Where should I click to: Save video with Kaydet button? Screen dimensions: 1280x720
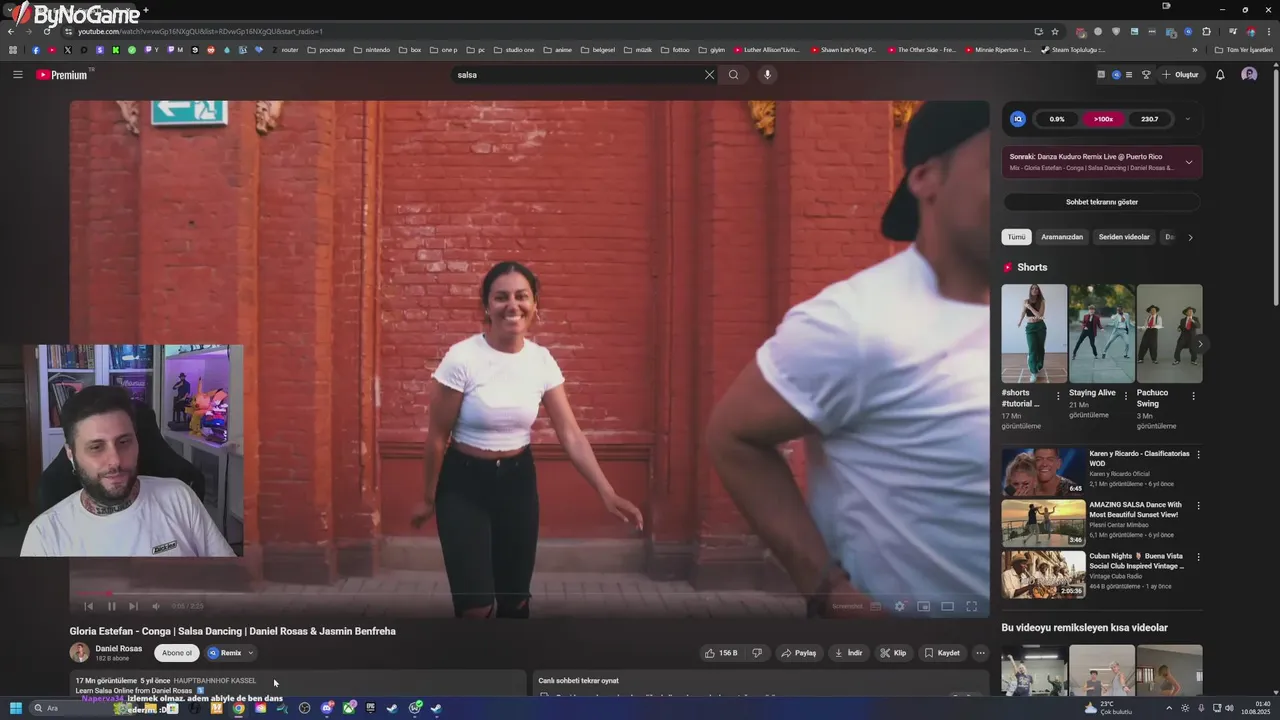click(x=941, y=653)
